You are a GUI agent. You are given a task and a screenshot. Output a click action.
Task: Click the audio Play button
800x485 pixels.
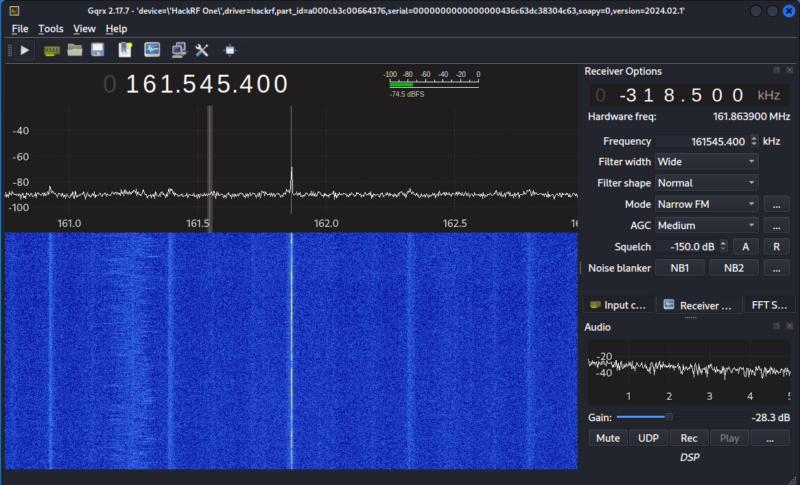[729, 438]
